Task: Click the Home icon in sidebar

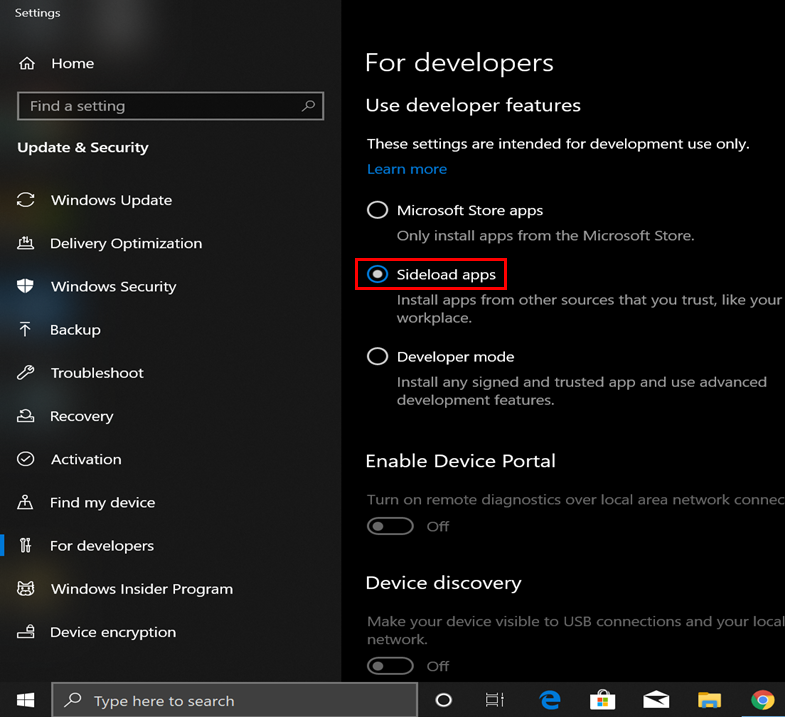Action: point(27,64)
